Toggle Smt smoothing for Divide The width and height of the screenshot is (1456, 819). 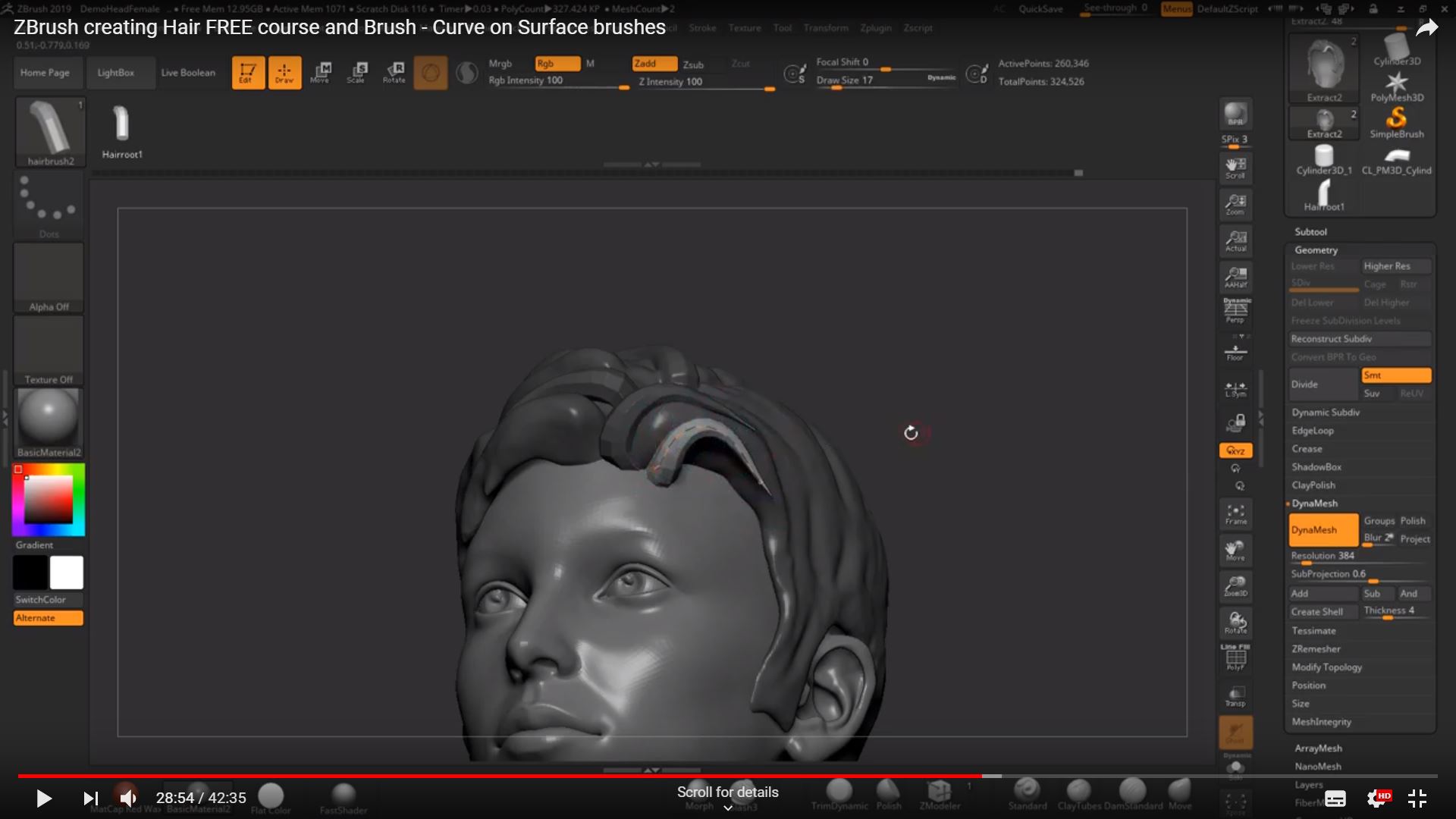1396,375
